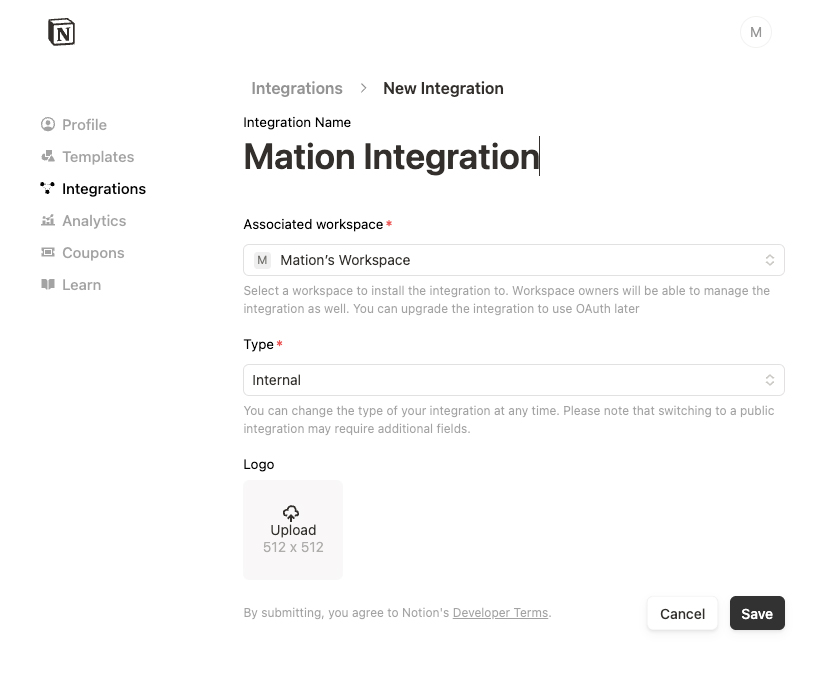Click the Analytics chart icon
Image resolution: width=820 pixels, height=681 pixels.
(x=48, y=220)
